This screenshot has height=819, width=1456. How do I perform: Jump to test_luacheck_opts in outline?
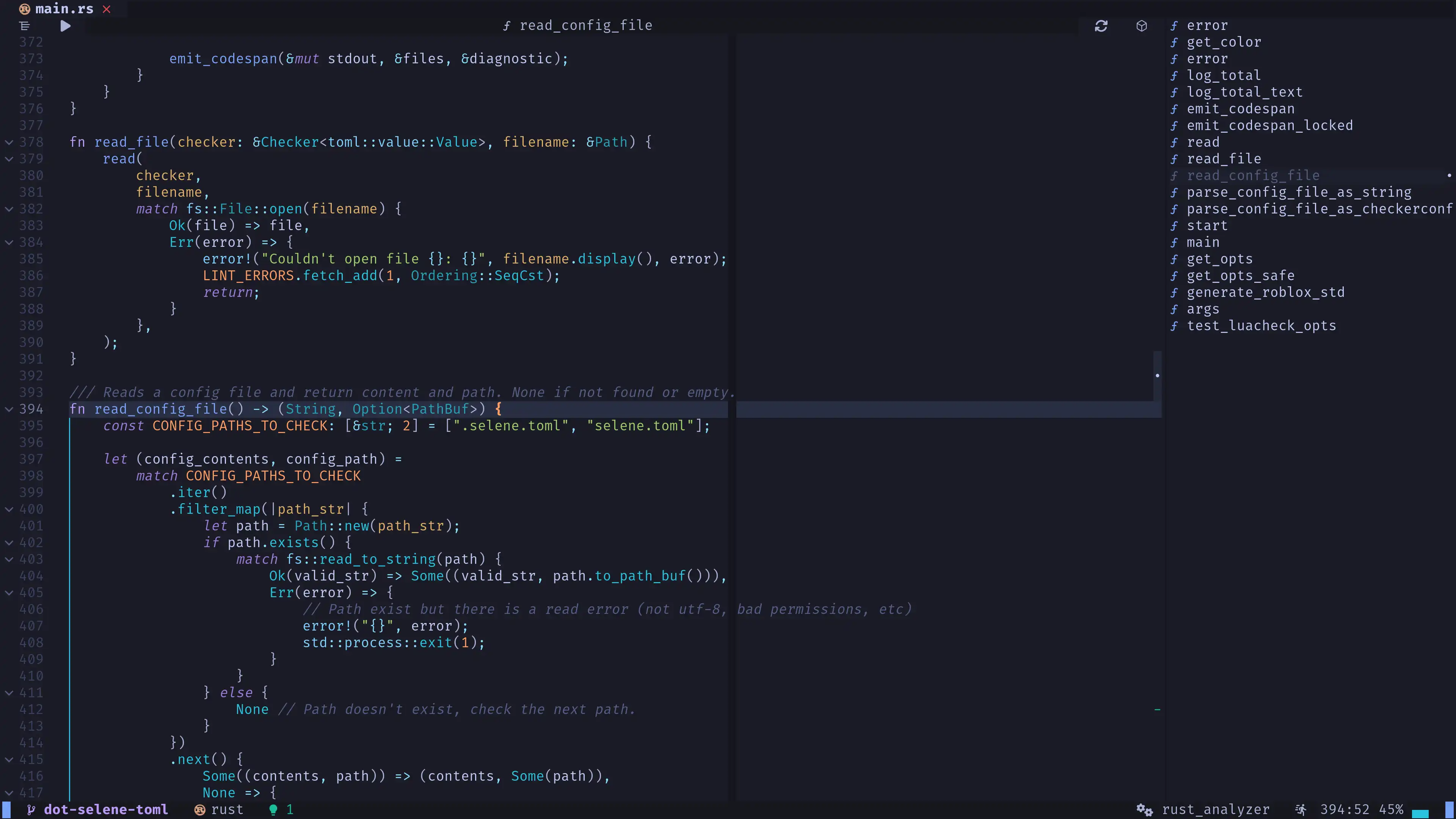pos(1261,326)
